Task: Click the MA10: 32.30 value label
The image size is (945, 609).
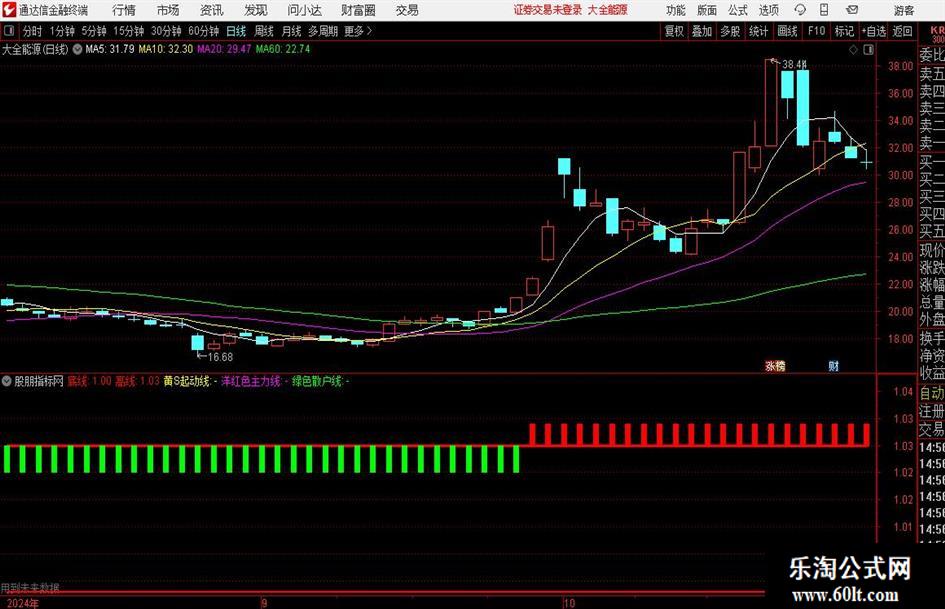Action: [166, 49]
